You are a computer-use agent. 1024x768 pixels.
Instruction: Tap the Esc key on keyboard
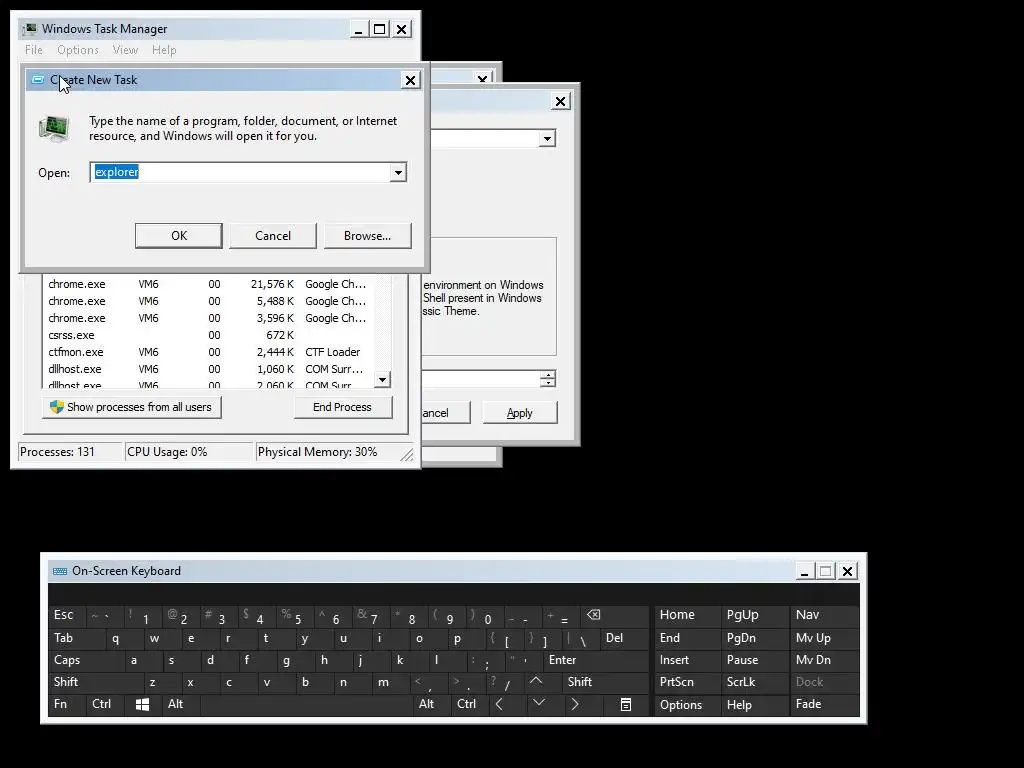click(x=67, y=615)
